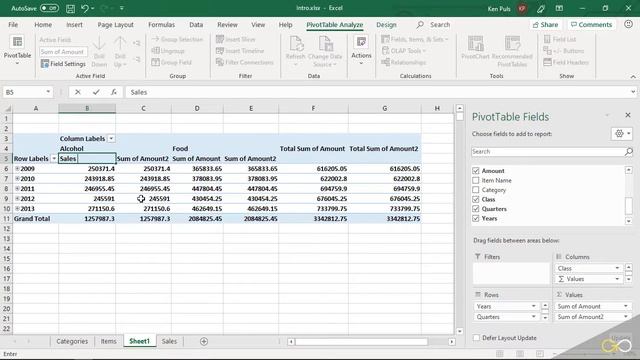Click the Save icon in the title bar

[70, 8]
